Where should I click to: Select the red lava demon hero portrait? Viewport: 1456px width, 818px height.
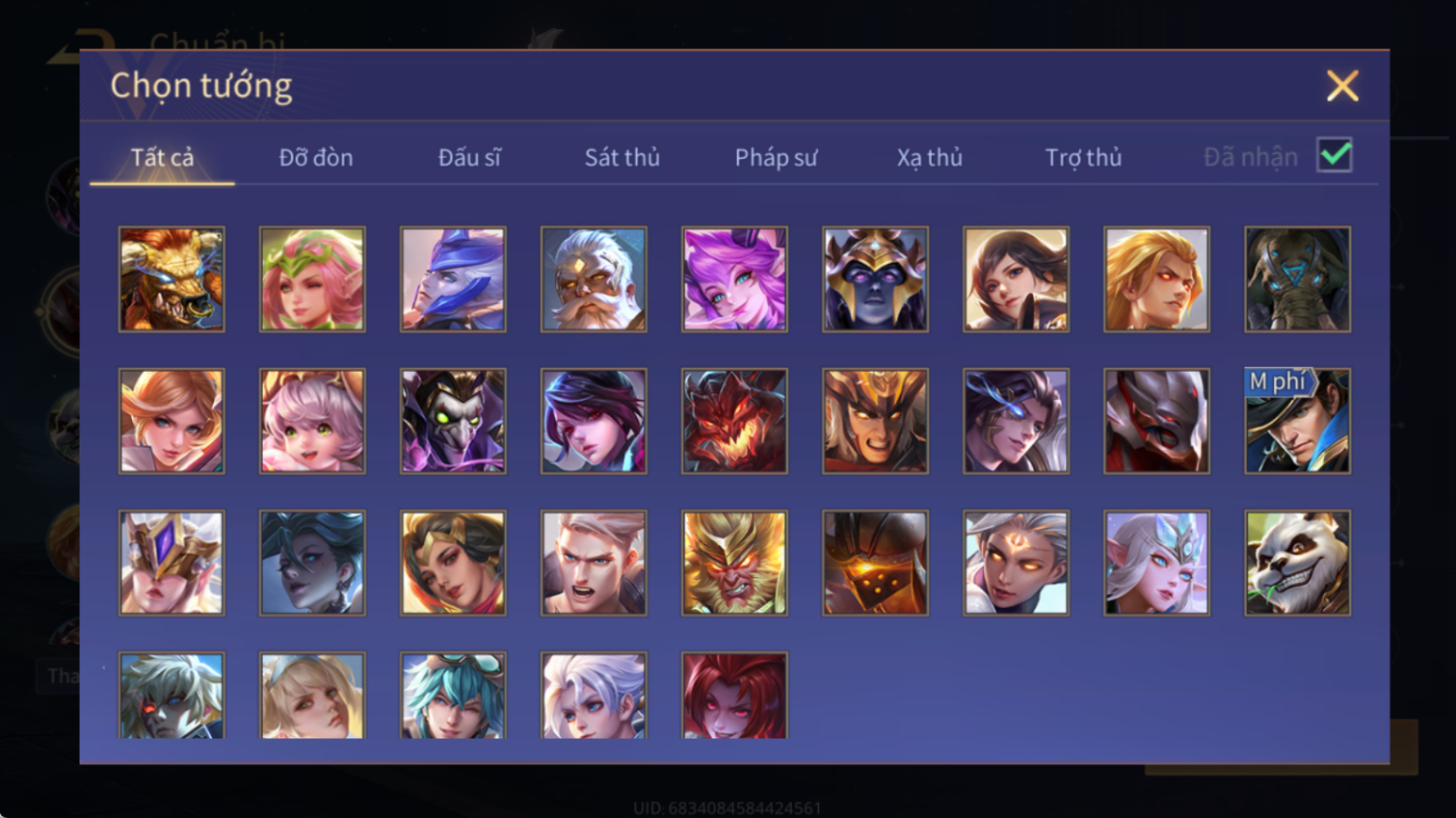click(734, 421)
